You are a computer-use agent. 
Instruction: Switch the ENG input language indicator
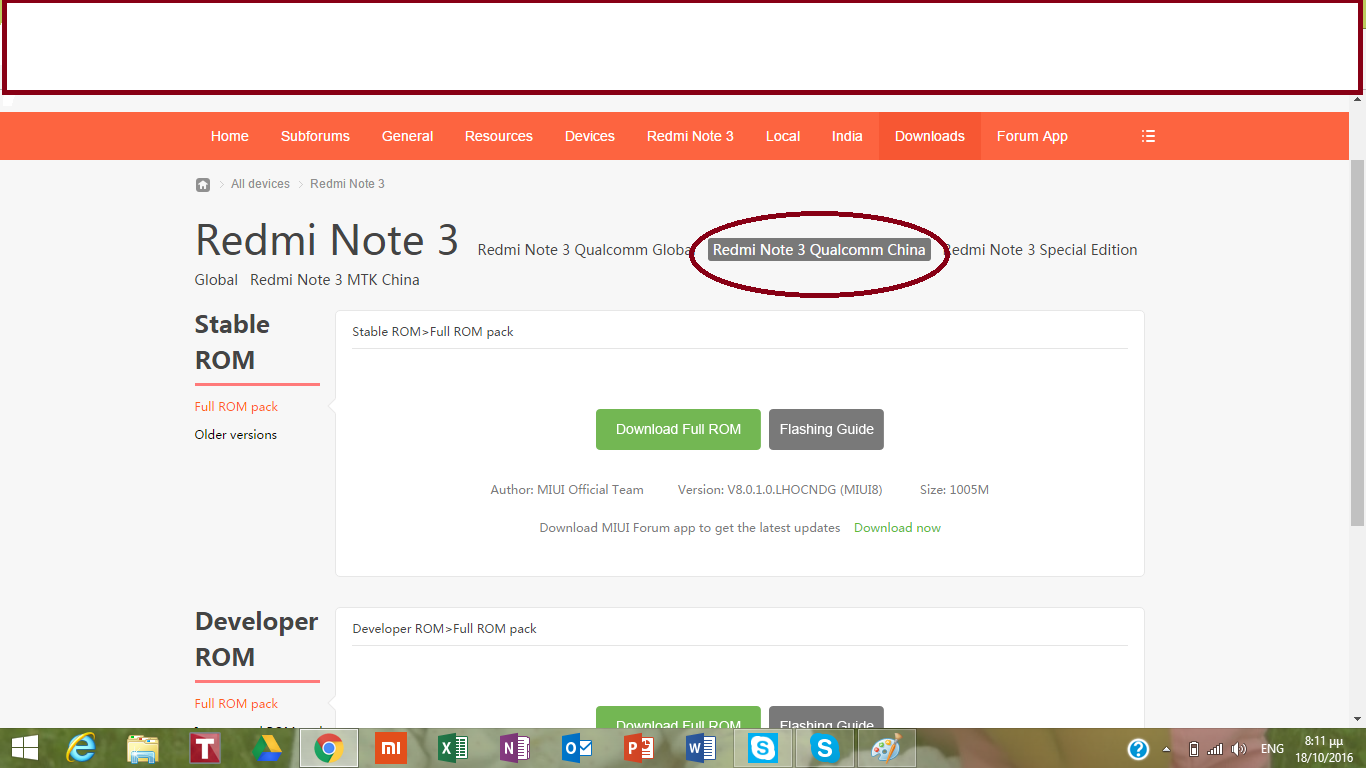pos(1272,749)
